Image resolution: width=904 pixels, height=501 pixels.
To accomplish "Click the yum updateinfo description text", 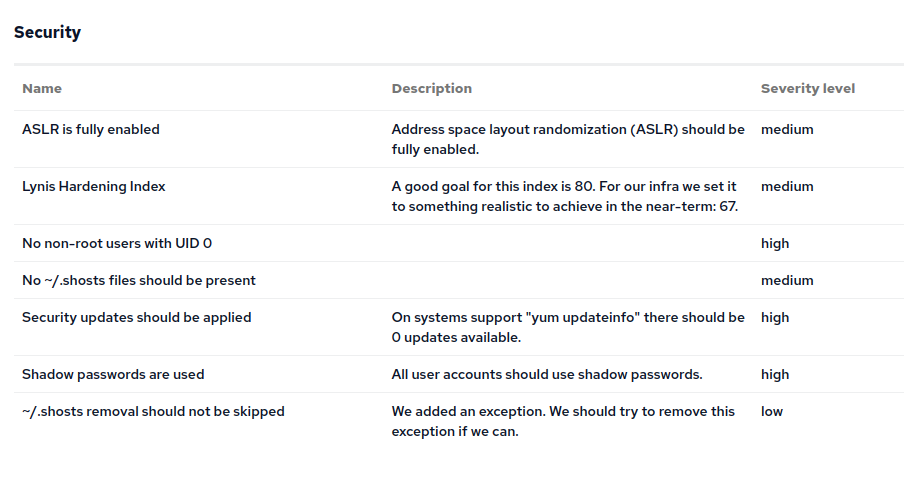I will 568,327.
